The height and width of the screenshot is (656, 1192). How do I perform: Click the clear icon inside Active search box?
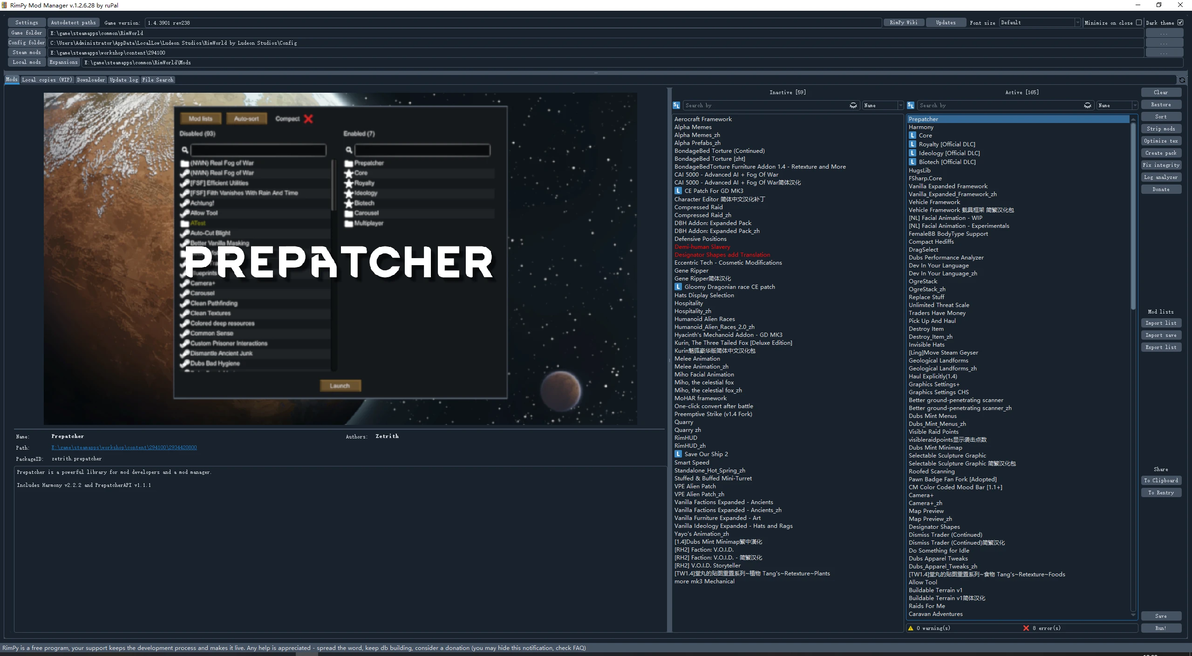[1087, 105]
